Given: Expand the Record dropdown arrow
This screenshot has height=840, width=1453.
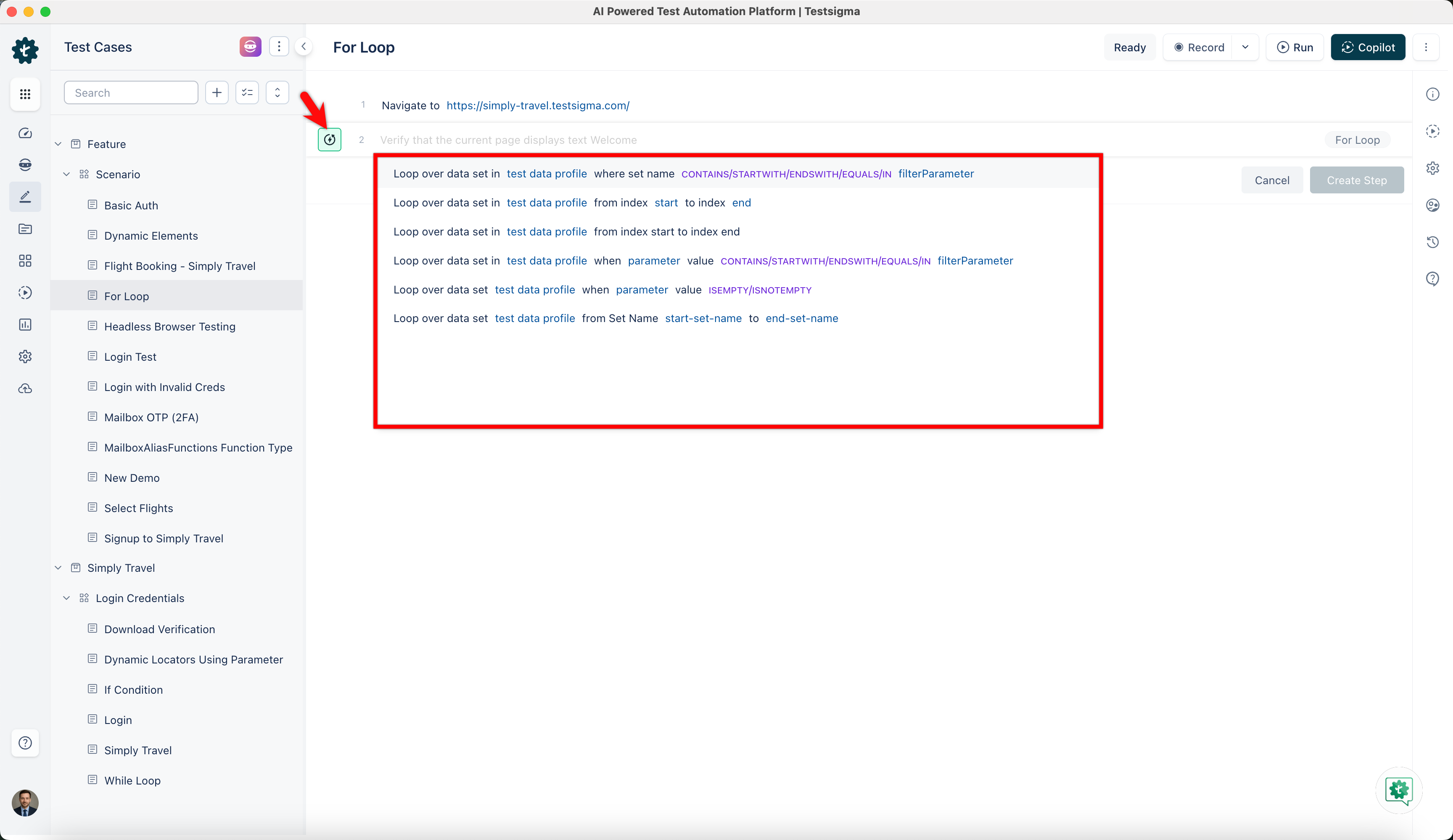Looking at the screenshot, I should [1245, 47].
